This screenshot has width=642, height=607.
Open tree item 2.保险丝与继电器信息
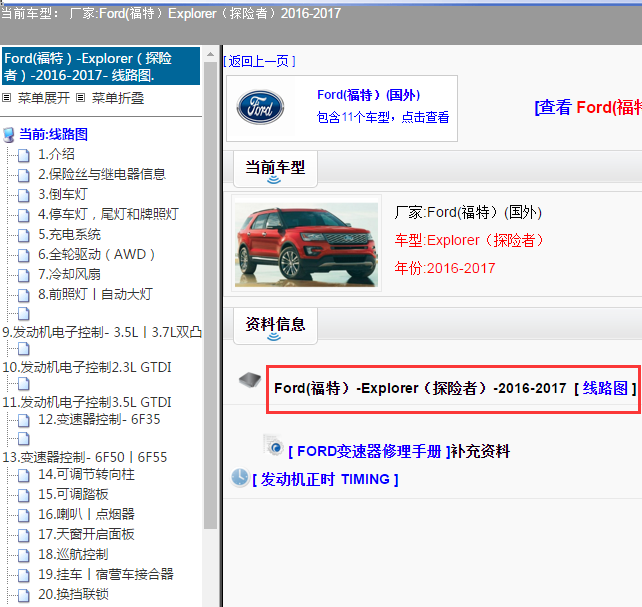pos(102,174)
